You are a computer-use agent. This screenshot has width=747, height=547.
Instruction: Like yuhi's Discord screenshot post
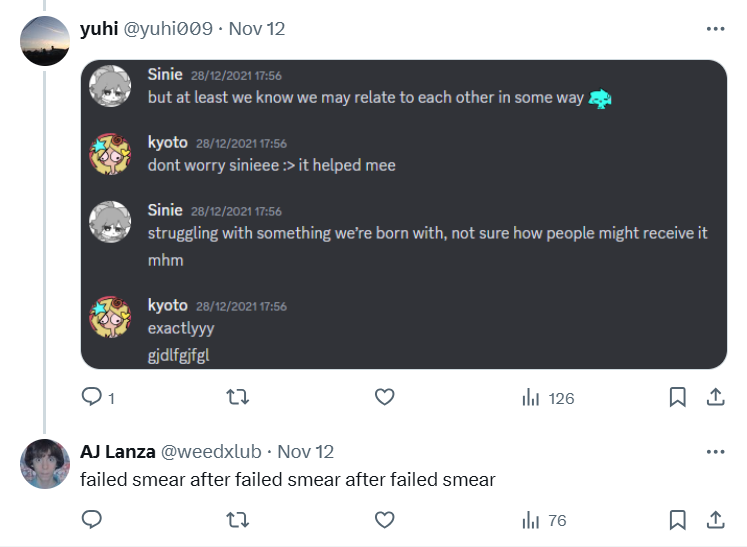(x=384, y=397)
